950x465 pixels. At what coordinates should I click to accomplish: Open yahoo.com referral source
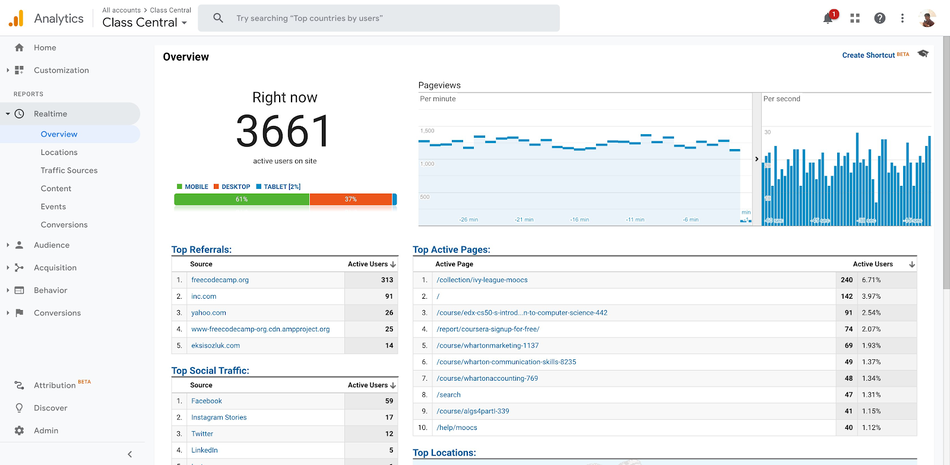pyautogui.click(x=208, y=313)
